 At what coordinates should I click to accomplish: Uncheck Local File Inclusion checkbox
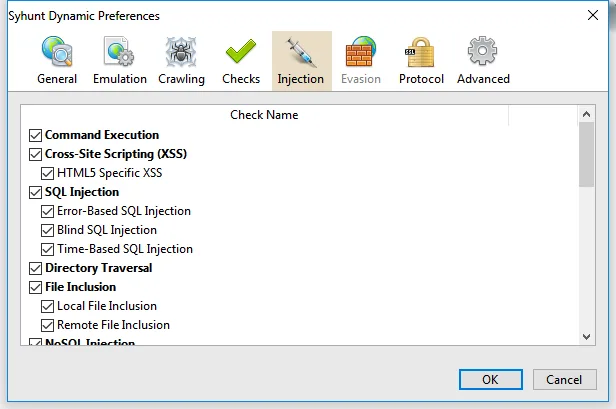48,306
